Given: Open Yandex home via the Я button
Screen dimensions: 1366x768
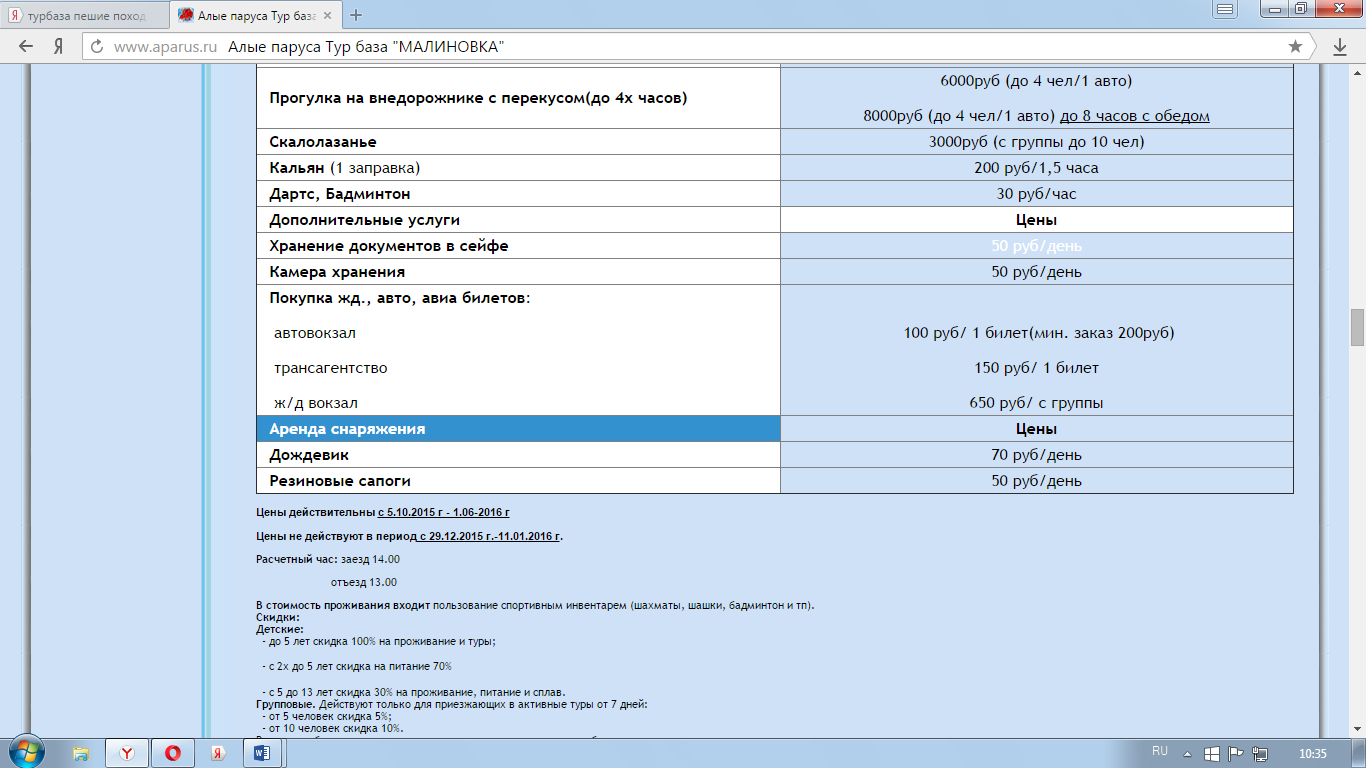Looking at the screenshot, I should pos(59,46).
